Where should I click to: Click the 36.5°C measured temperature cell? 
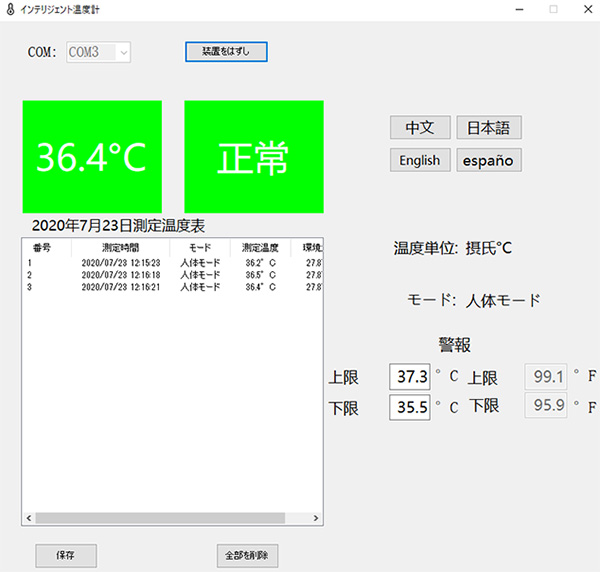pos(260,275)
